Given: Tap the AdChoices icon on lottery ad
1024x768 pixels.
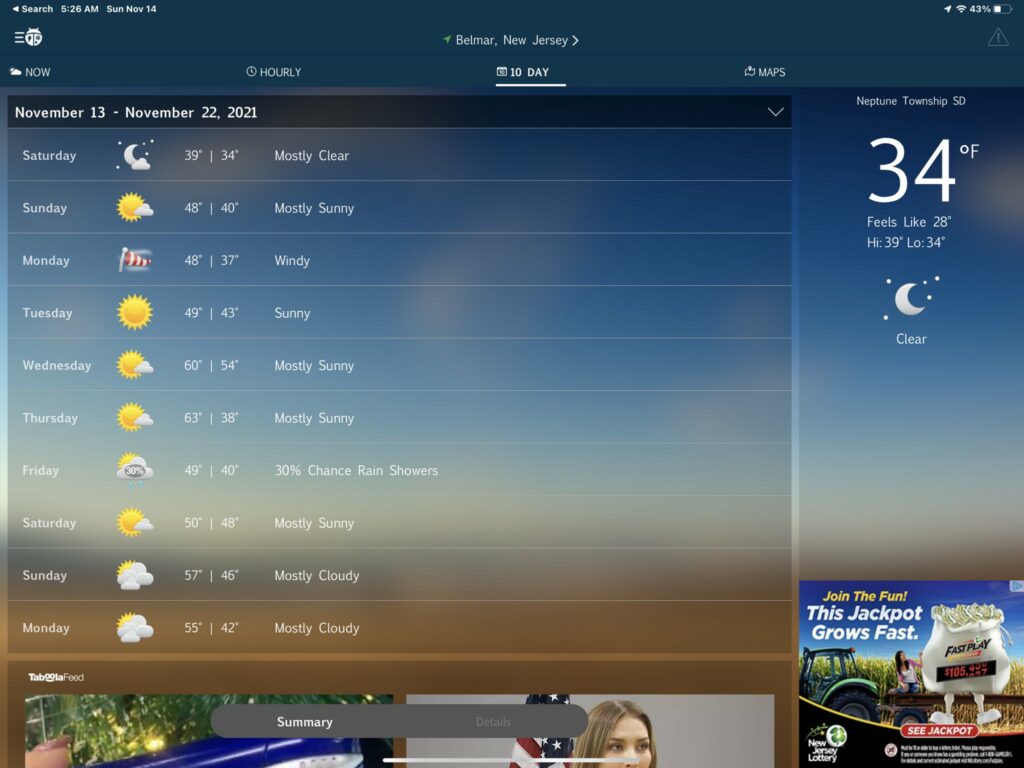Looking at the screenshot, I should pos(1016,586).
